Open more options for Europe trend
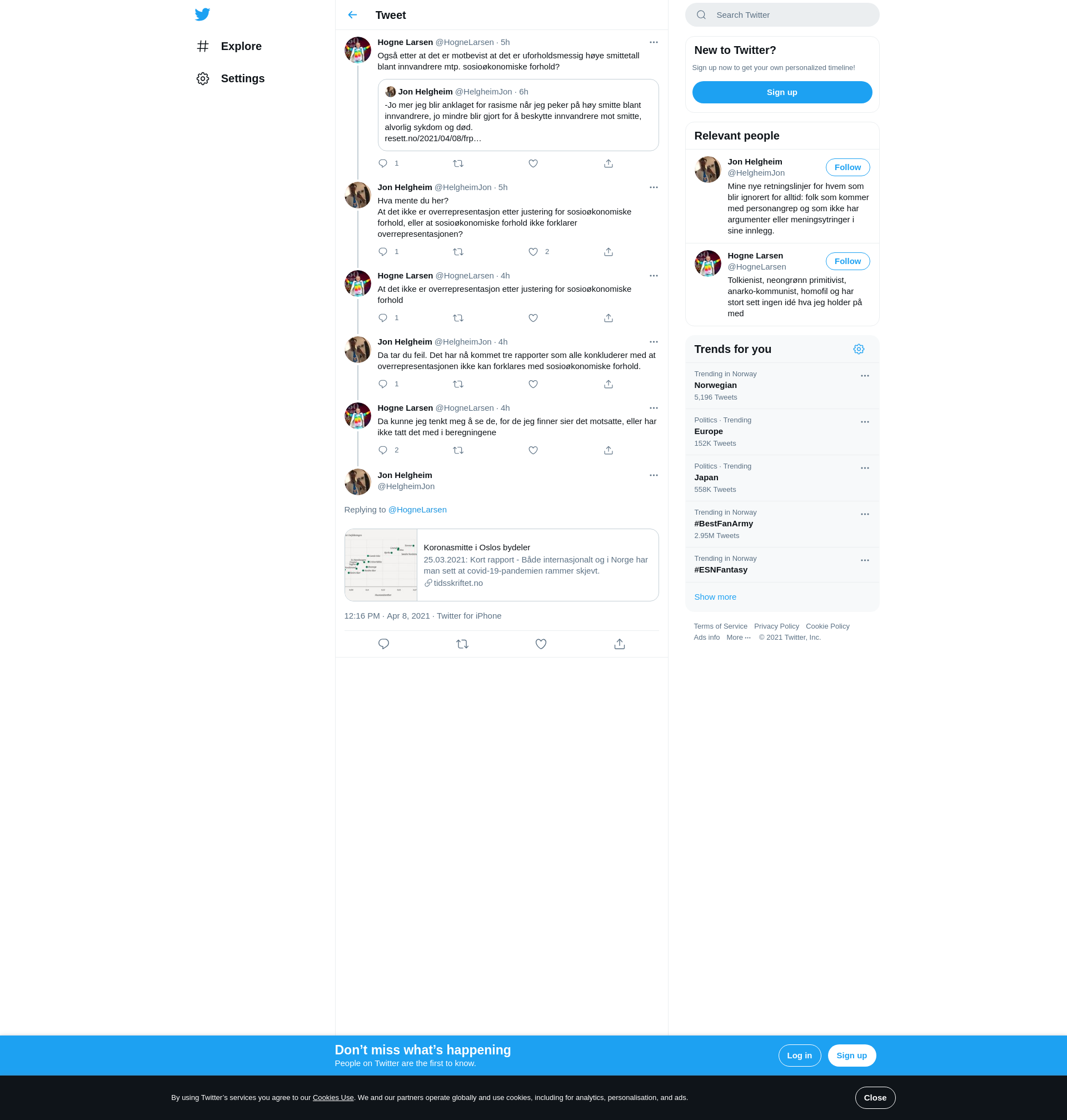Viewport: 1067px width, 1120px height. [x=865, y=422]
